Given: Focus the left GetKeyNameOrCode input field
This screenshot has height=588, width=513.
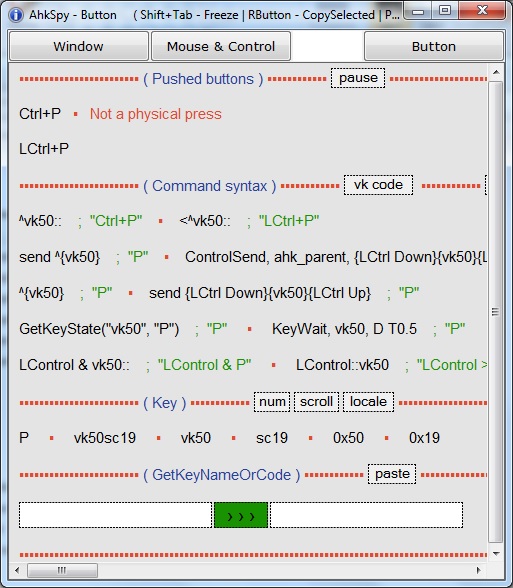Looking at the screenshot, I should (x=116, y=515).
